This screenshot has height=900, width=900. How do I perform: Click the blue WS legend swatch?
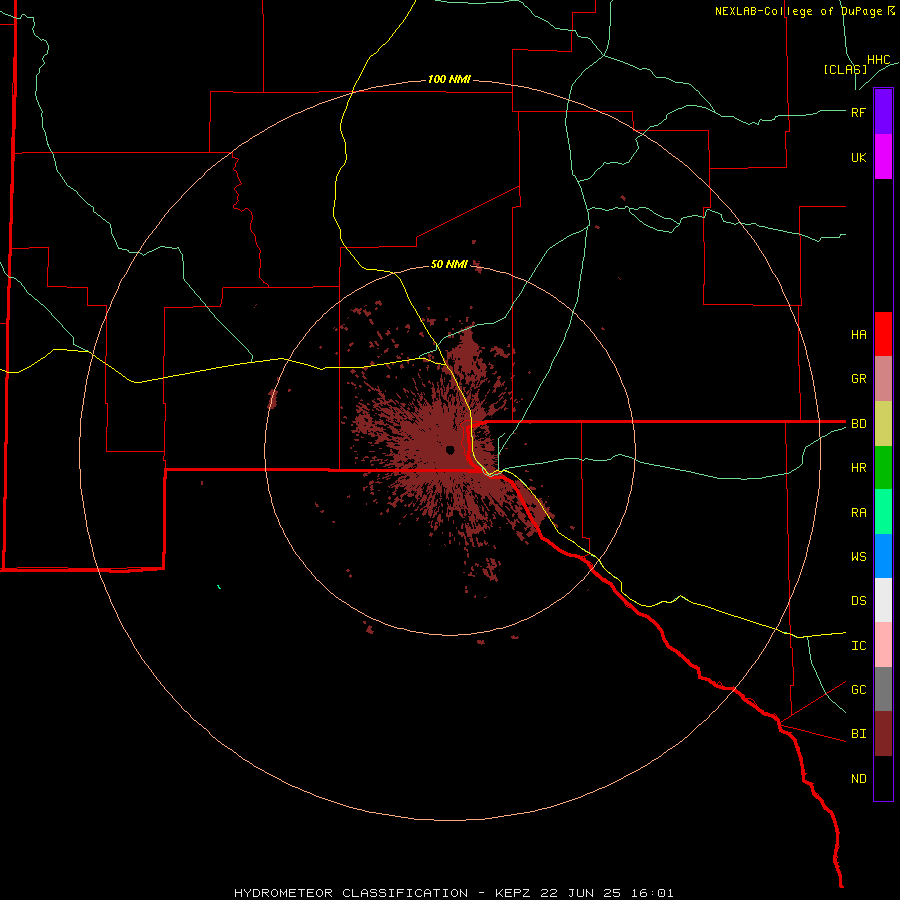(883, 556)
